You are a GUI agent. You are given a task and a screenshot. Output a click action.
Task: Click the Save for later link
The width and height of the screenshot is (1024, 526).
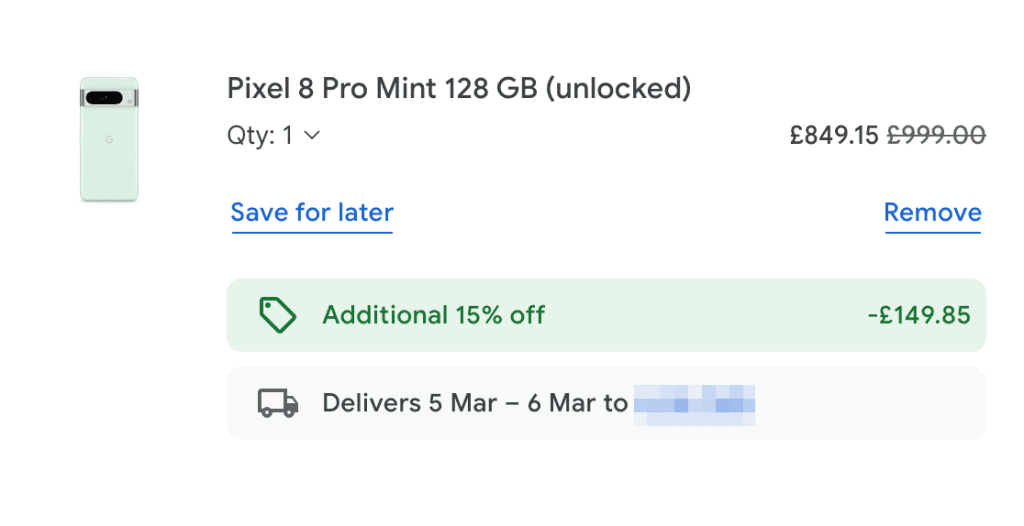(312, 213)
